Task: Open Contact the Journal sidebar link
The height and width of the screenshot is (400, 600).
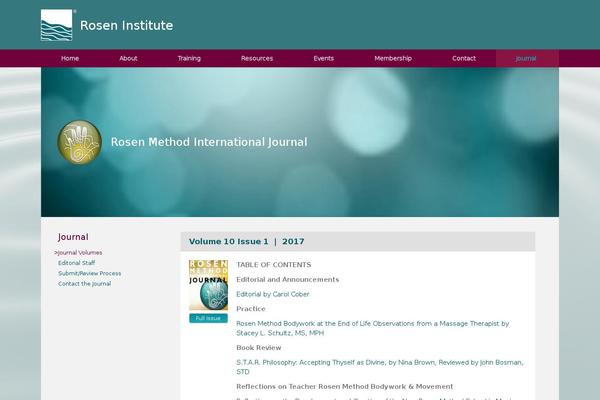Action: (85, 284)
